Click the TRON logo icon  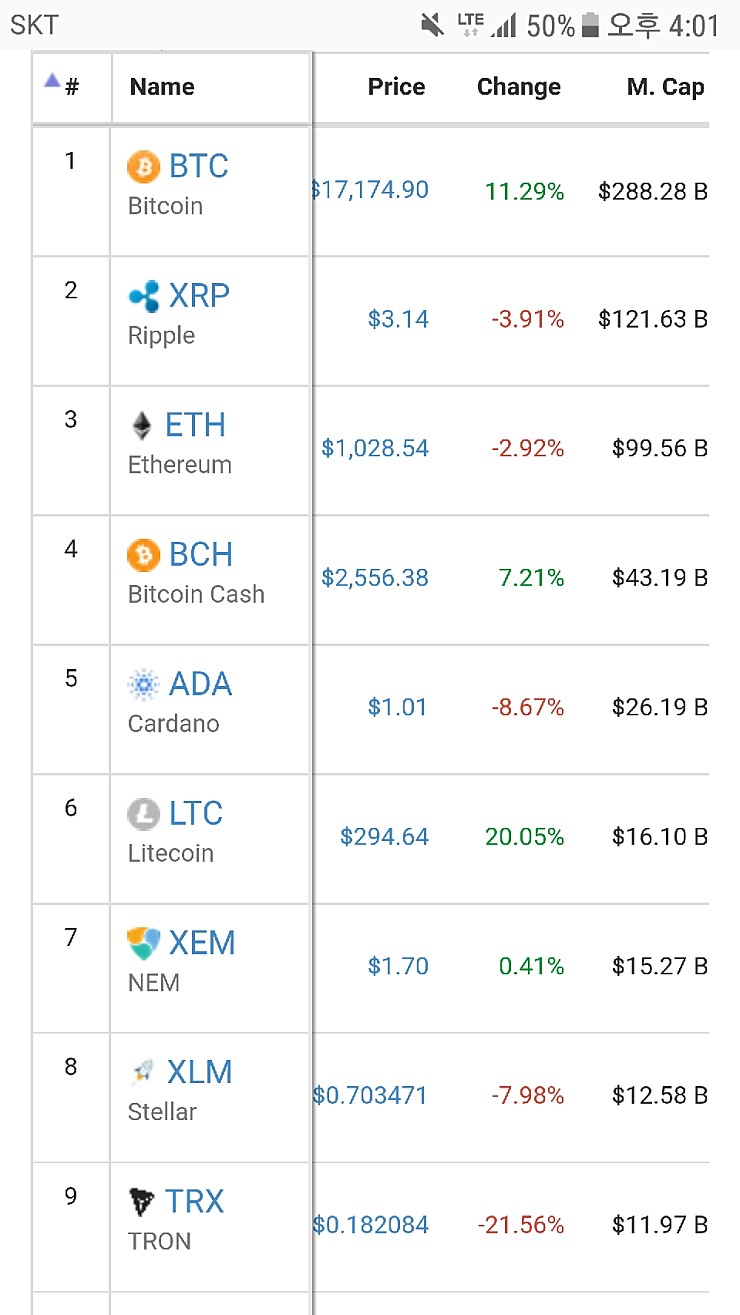tap(143, 1202)
